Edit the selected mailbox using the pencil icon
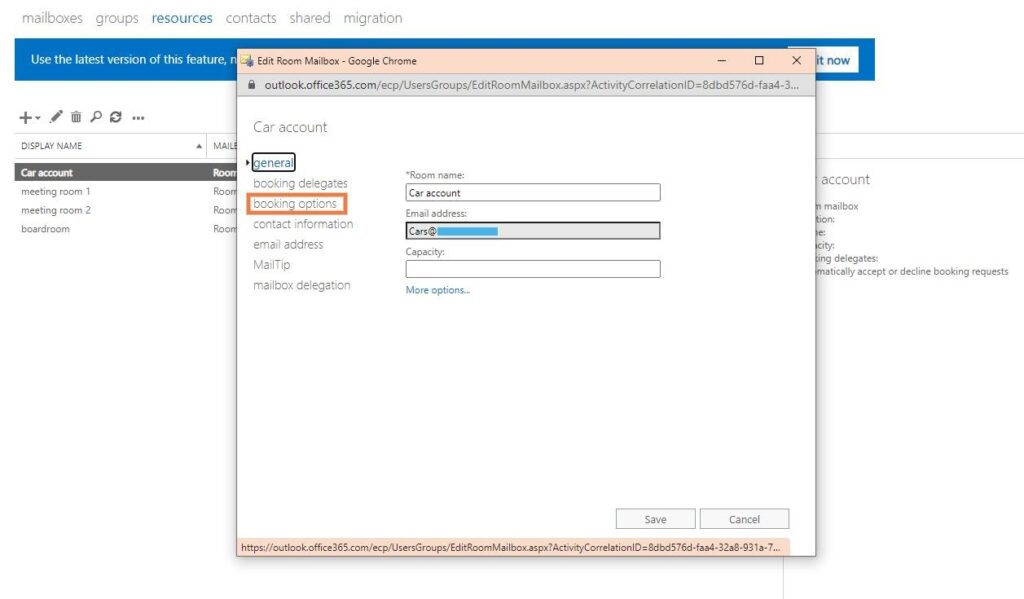This screenshot has height=599, width=1024. click(x=57, y=117)
